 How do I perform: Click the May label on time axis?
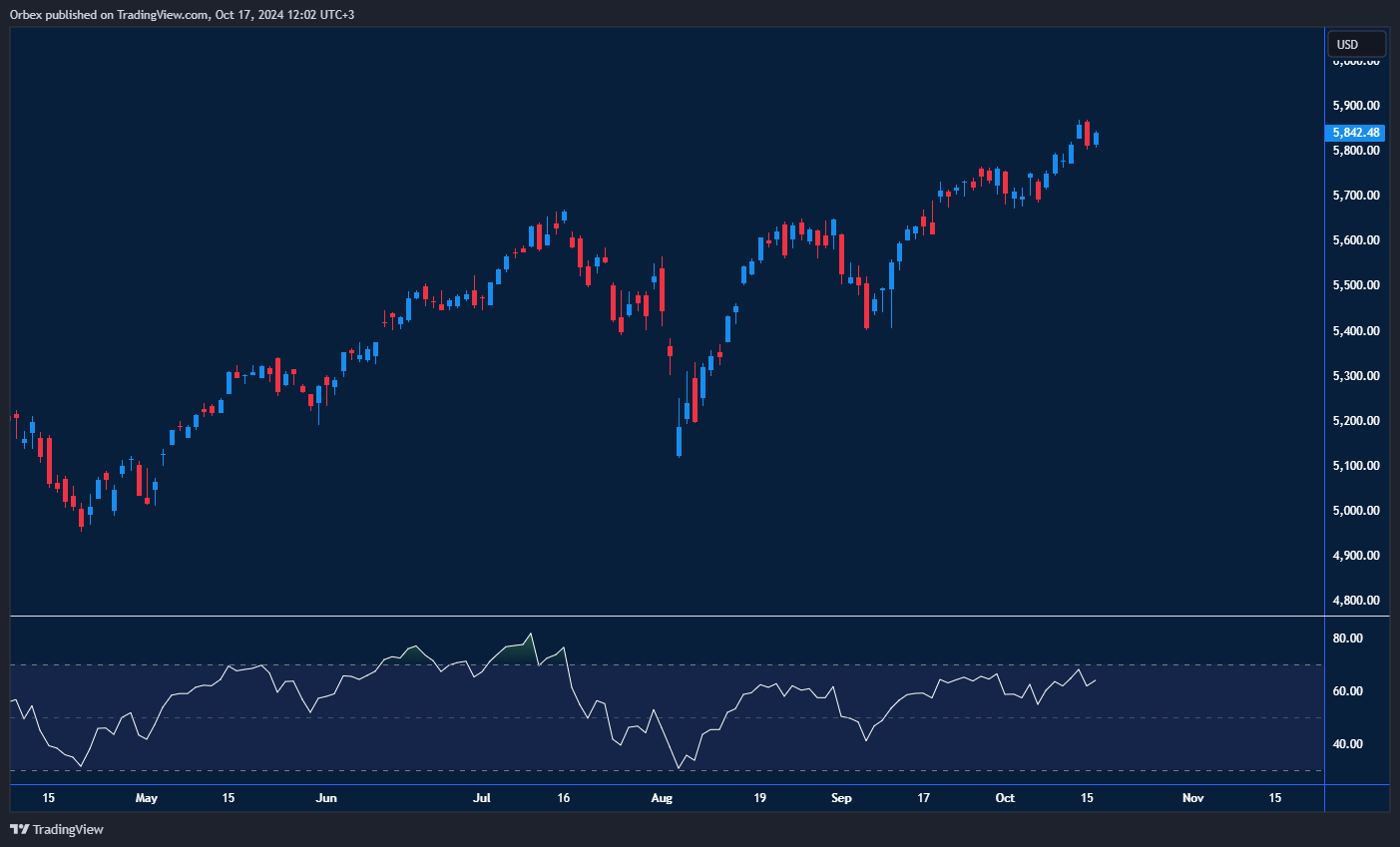(x=147, y=798)
